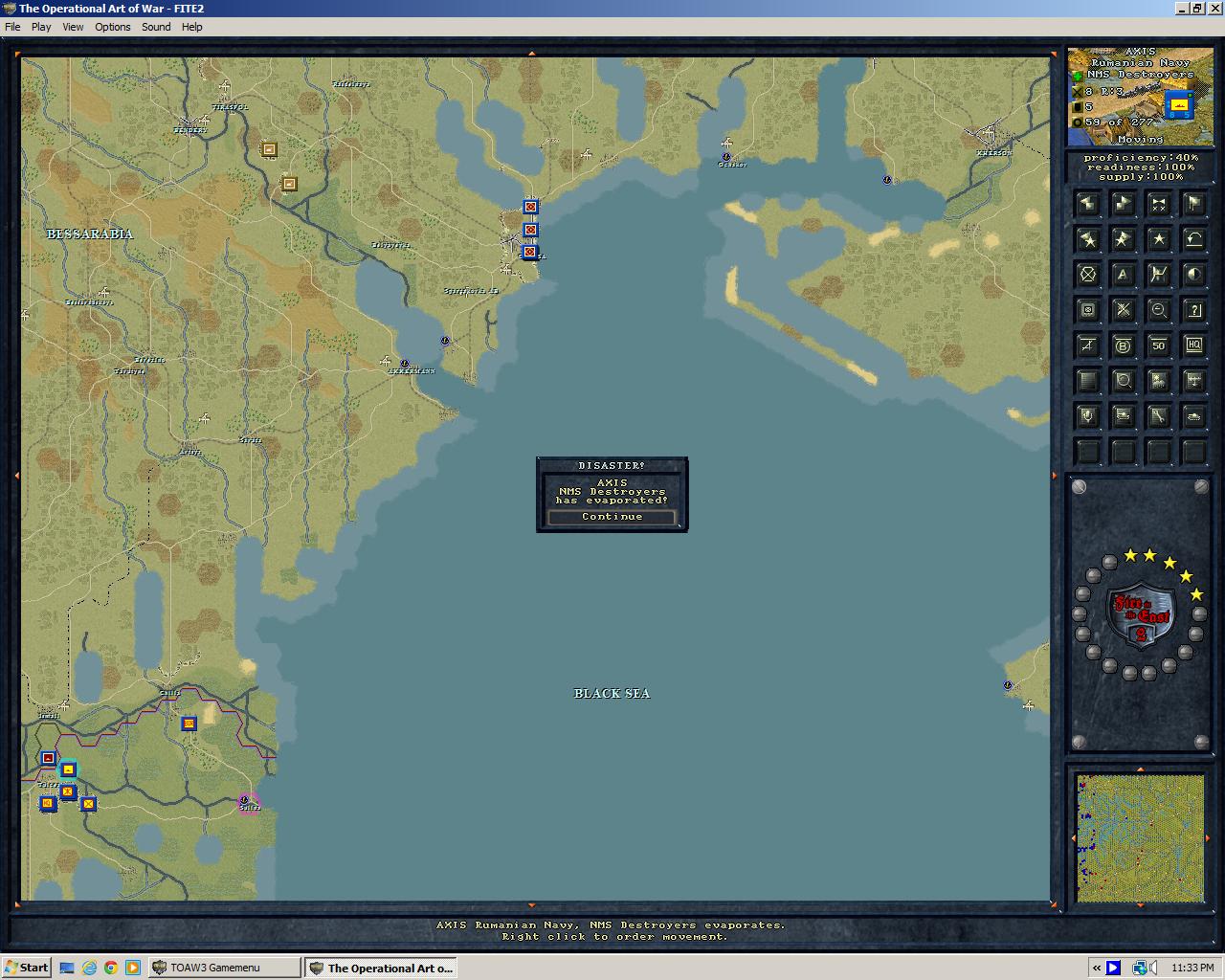Click the next unit right-arrow icon
Image resolution: width=1225 pixels, height=980 pixels.
pyautogui.click(x=1123, y=204)
